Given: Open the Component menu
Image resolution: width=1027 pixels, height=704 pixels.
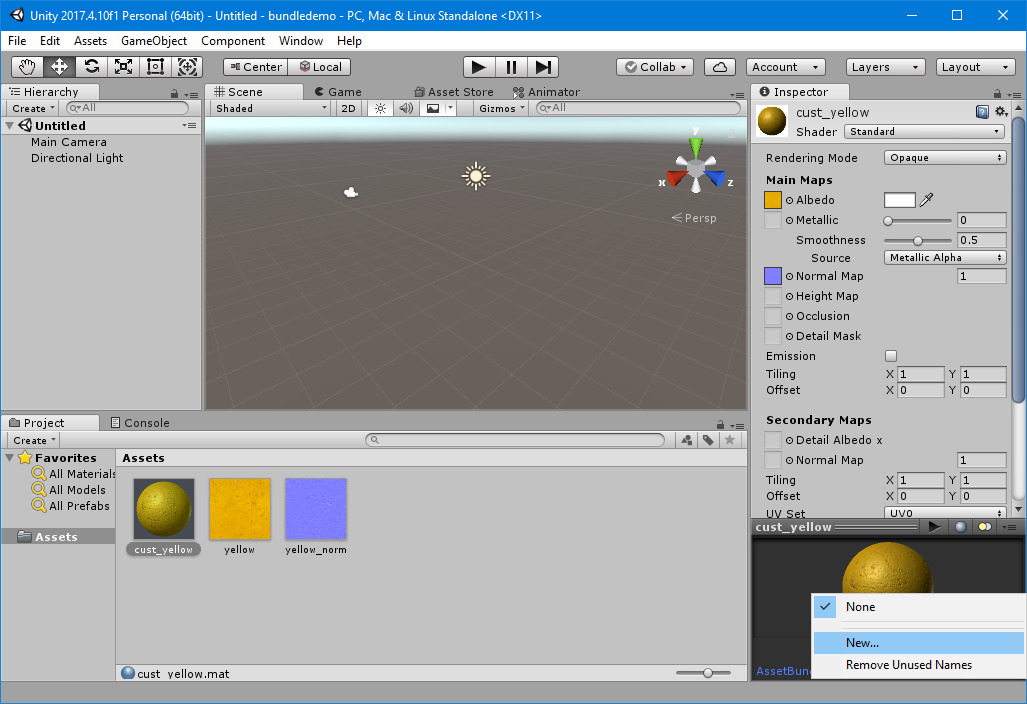Looking at the screenshot, I should click(x=233, y=41).
